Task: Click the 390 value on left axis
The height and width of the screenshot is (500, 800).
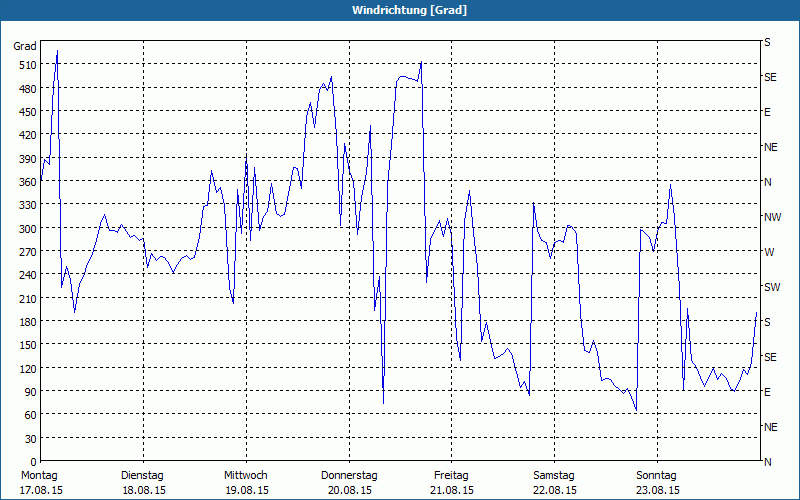Action: [28, 159]
